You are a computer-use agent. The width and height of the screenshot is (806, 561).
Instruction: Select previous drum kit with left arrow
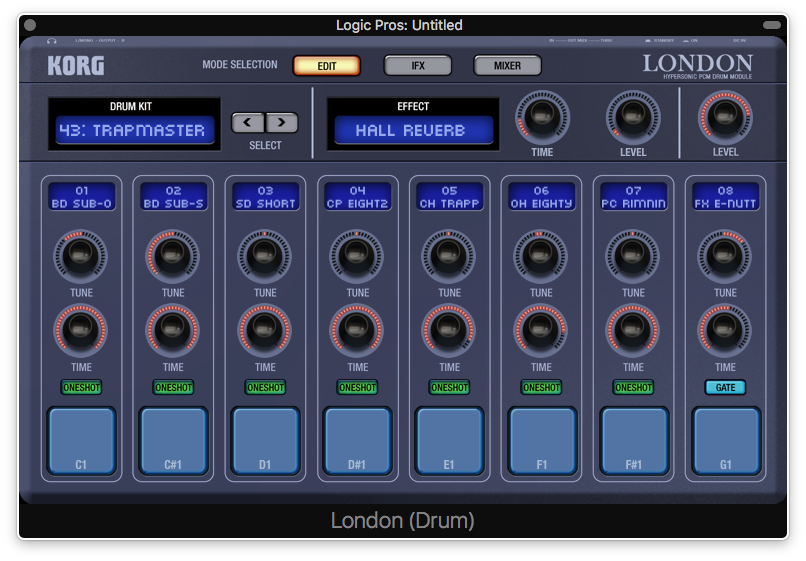point(248,123)
